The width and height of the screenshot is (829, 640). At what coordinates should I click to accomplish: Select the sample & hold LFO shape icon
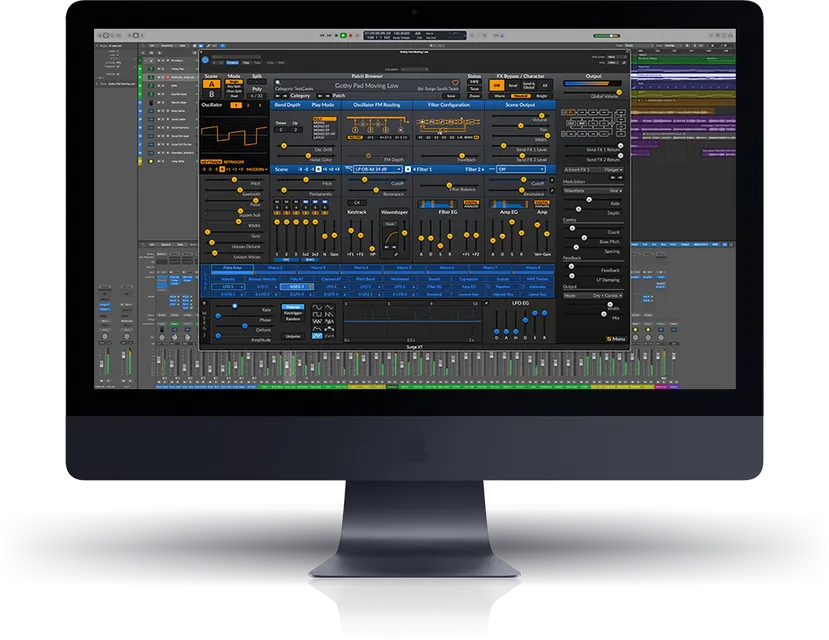(329, 321)
